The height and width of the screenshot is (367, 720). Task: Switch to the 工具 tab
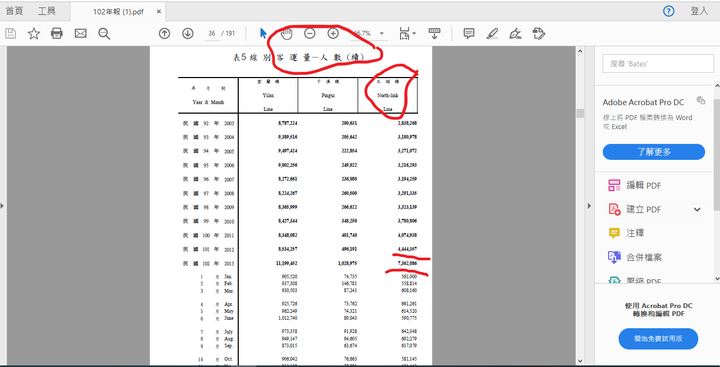[46, 11]
